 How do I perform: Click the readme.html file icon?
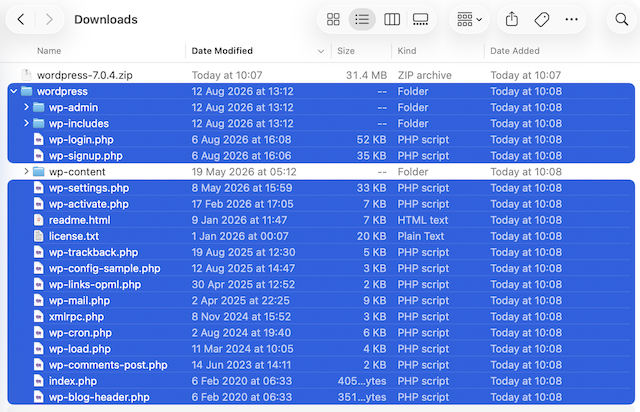point(38,220)
